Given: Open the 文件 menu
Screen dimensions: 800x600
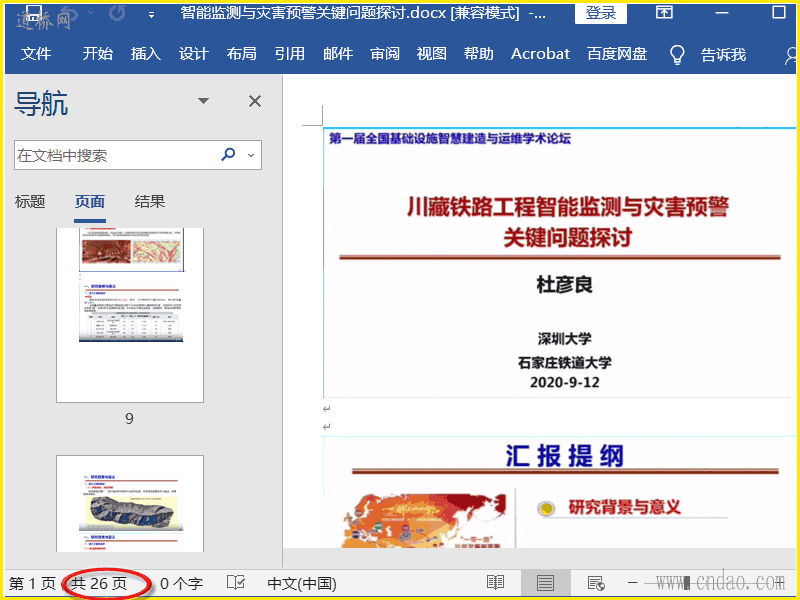Looking at the screenshot, I should [36, 54].
